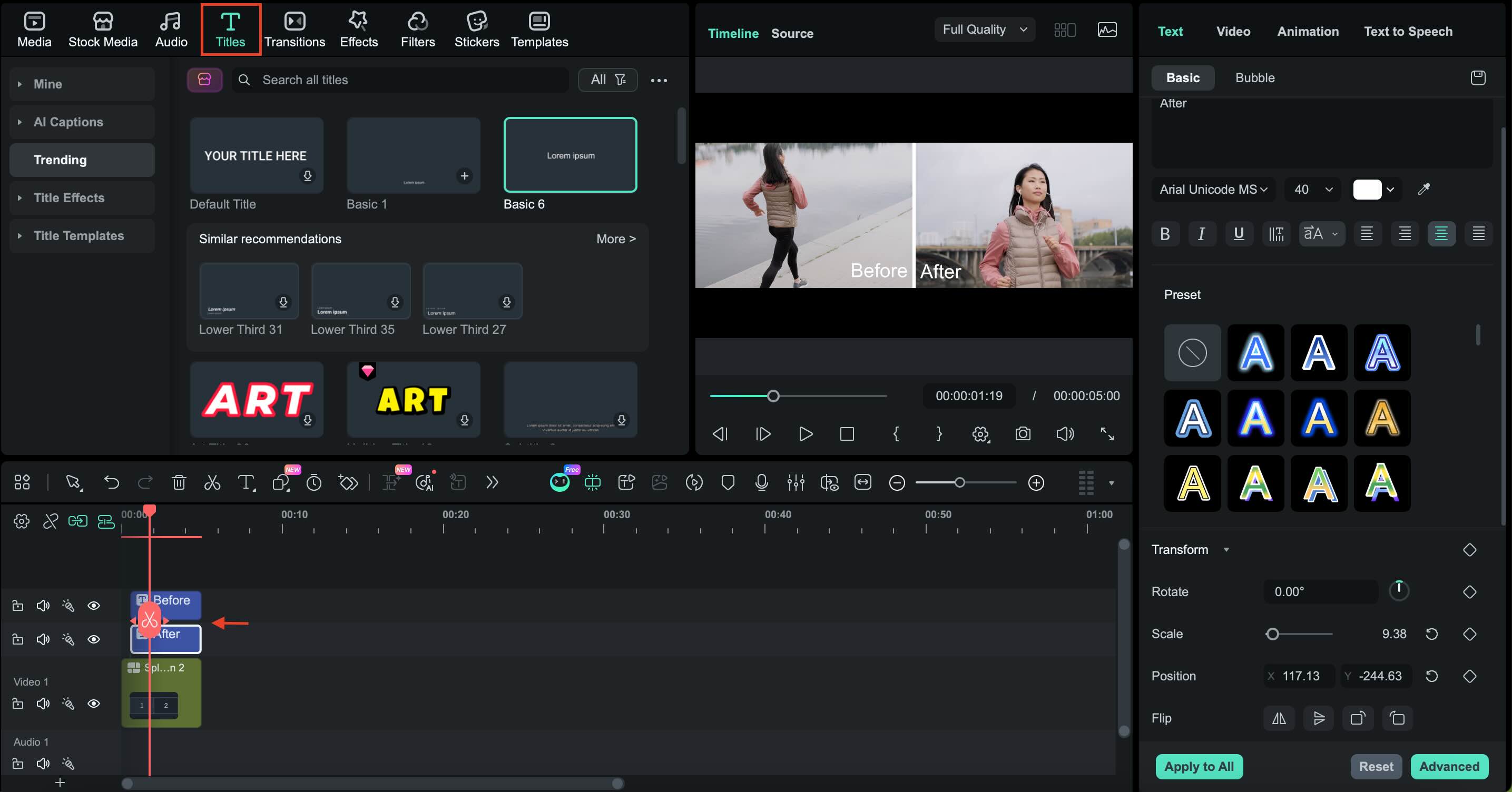Expand the Title Templates category
The width and height of the screenshot is (1512, 792).
point(78,236)
